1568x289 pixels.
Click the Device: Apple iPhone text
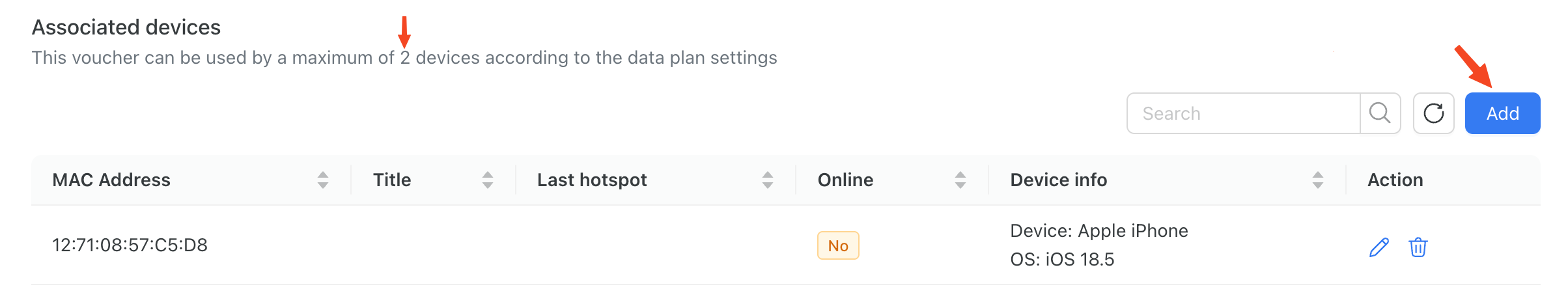[1099, 231]
